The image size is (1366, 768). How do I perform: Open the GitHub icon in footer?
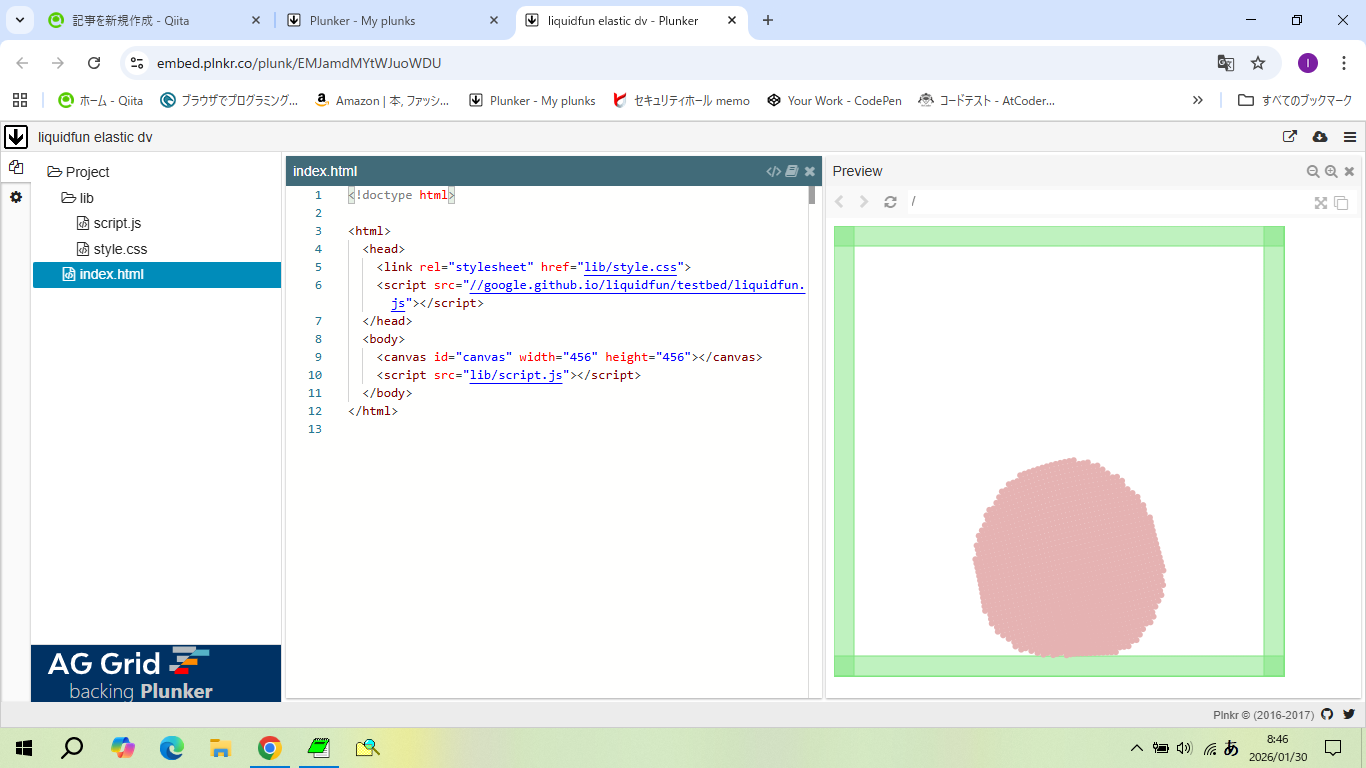[x=1327, y=714]
